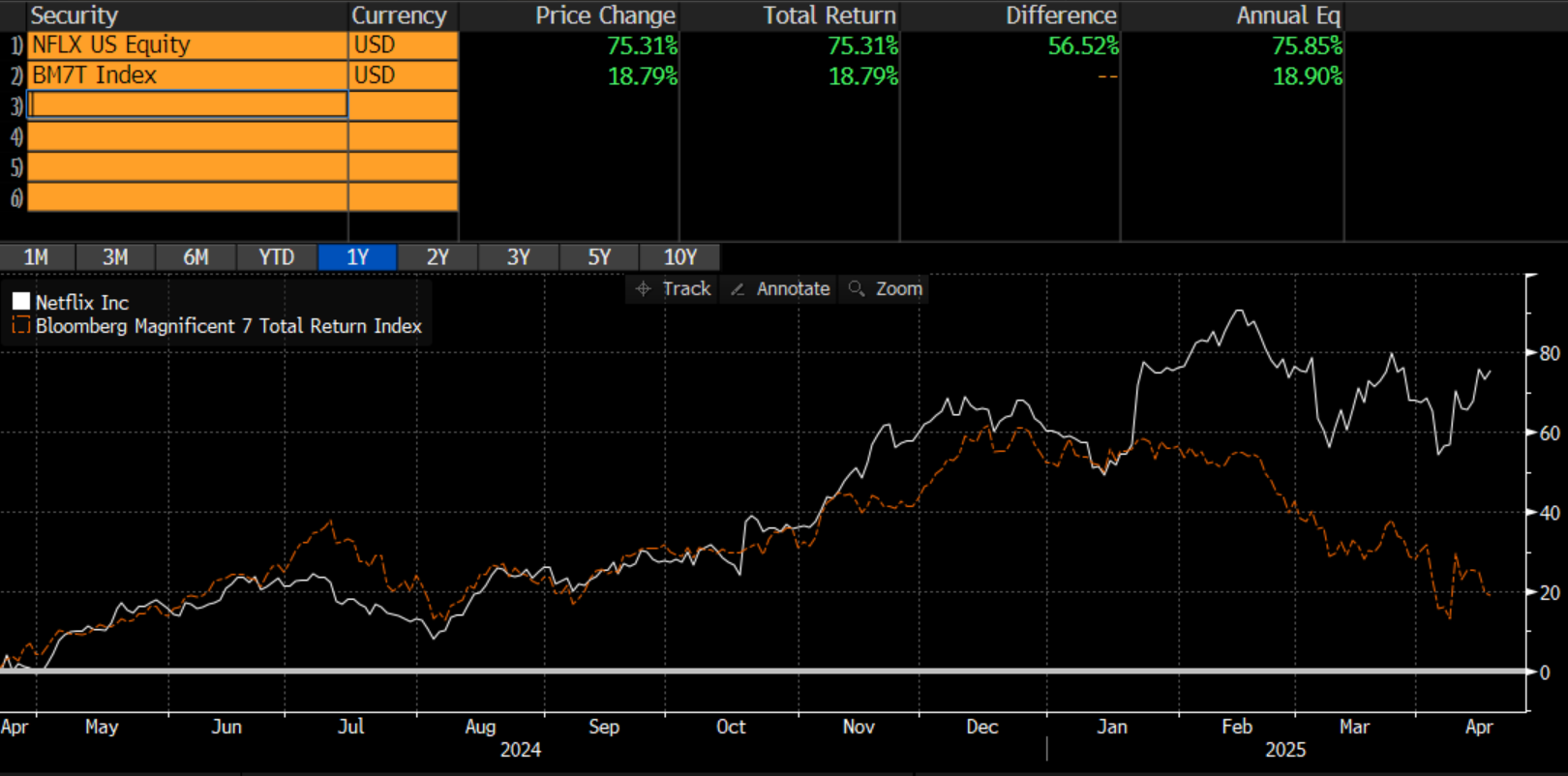Click the Annual Eq column header
This screenshot has height=776, width=1568.
[x=1287, y=15]
